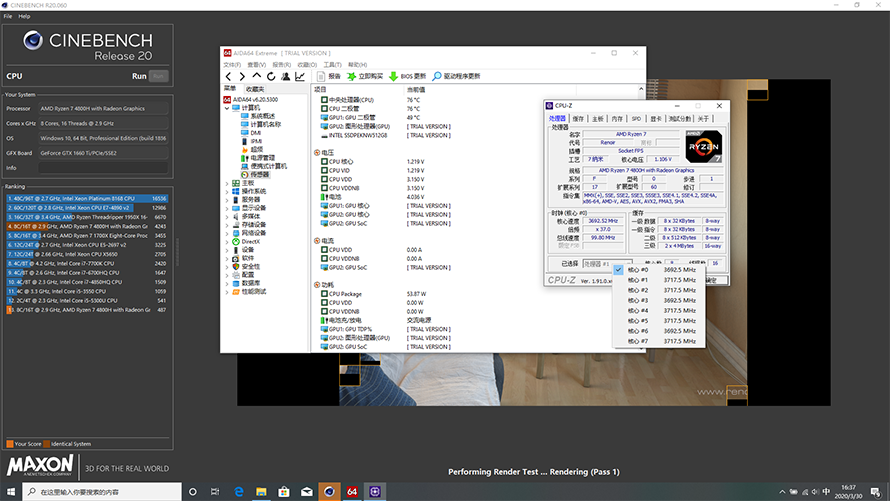Screen dimensions: 890x501
Task: Expand the 显示设备 tree node
Action: point(227,208)
